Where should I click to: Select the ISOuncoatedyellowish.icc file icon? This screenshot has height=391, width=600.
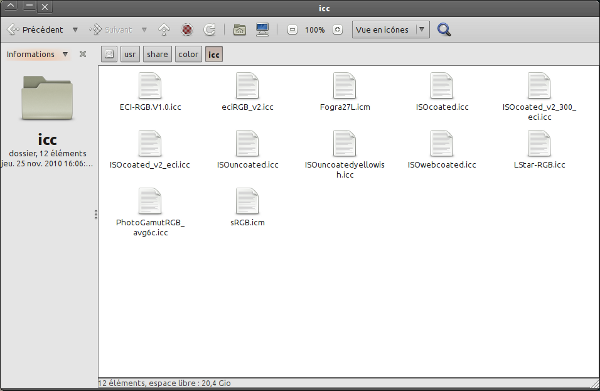click(x=344, y=143)
